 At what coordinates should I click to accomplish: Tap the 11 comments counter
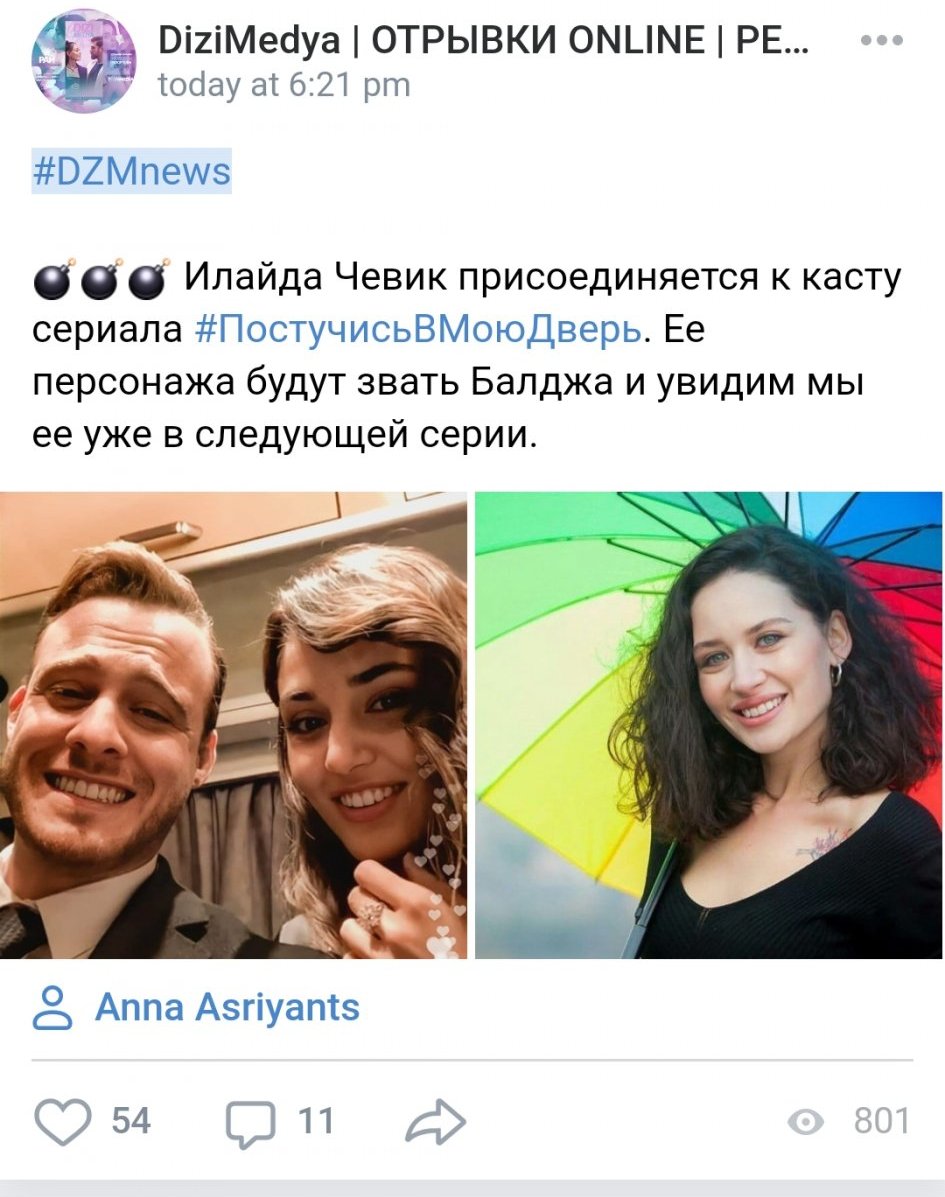[x=316, y=1121]
